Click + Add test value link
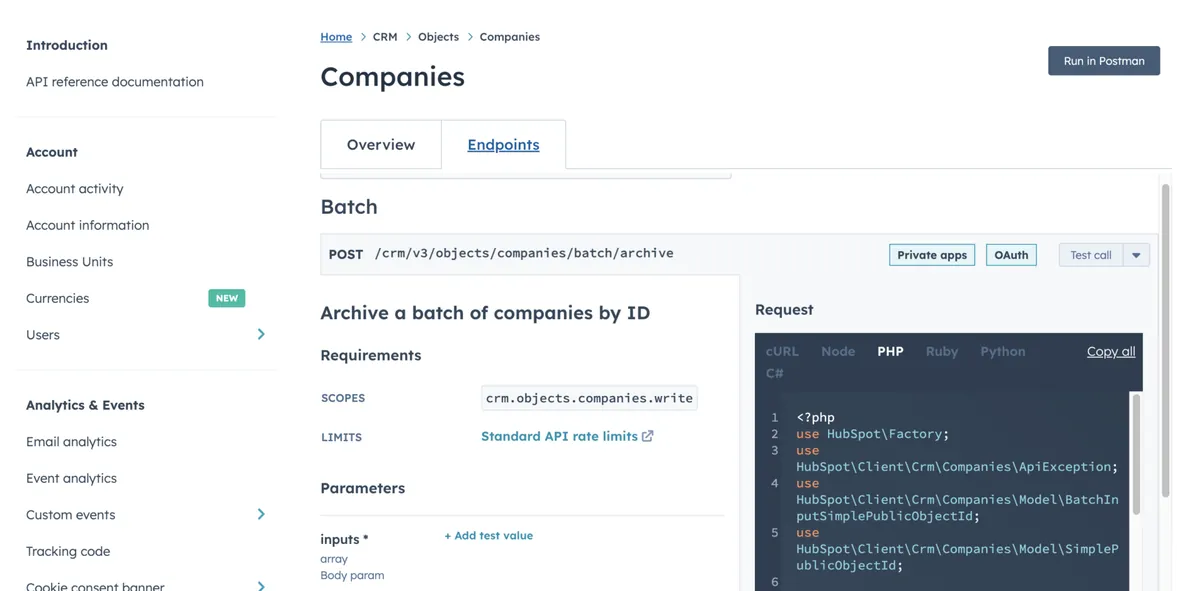Screen dimensions: 1200x591 [x=489, y=536]
